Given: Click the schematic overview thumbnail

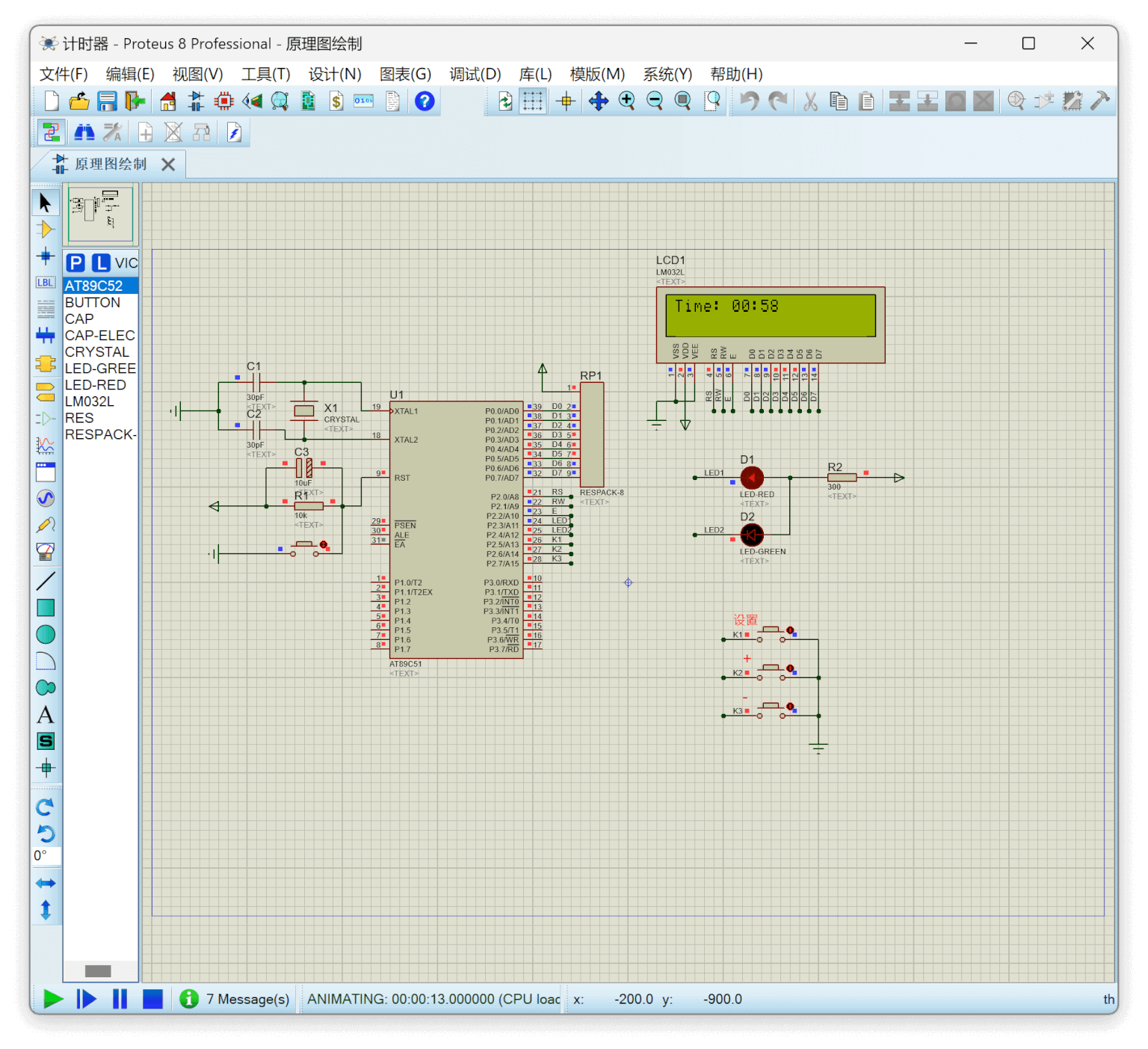Looking at the screenshot, I should tap(101, 215).
